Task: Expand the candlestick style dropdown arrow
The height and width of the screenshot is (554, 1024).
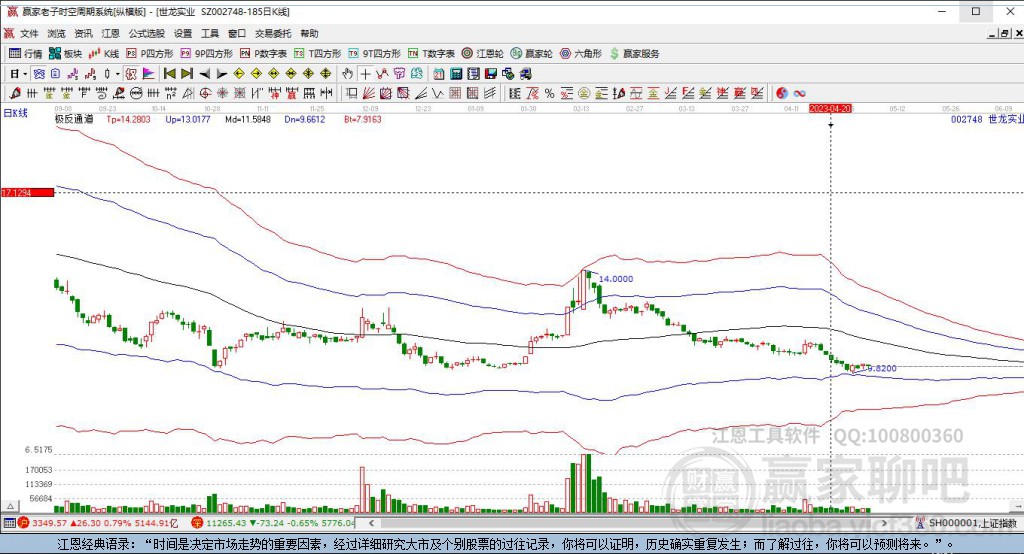Action: (x=118, y=74)
